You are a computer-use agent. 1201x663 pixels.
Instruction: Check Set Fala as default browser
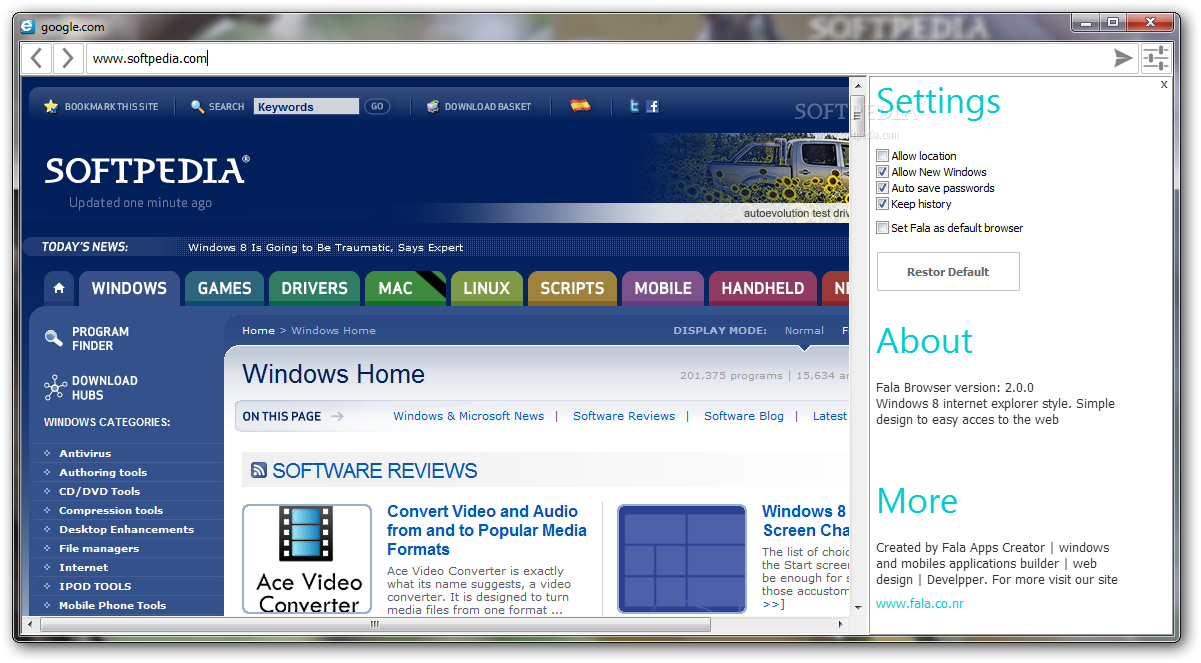click(882, 228)
